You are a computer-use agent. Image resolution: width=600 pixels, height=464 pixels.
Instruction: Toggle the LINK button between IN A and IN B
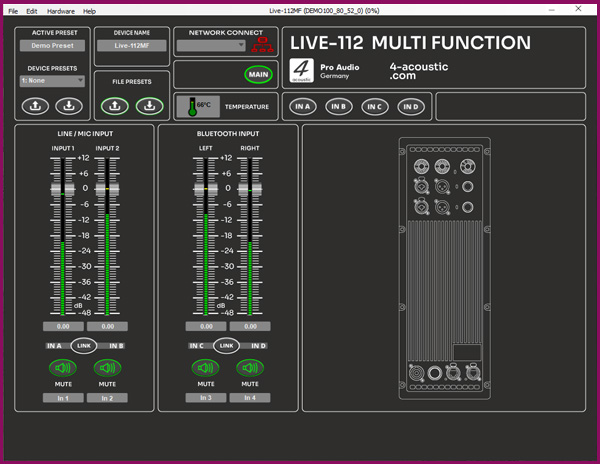click(85, 346)
